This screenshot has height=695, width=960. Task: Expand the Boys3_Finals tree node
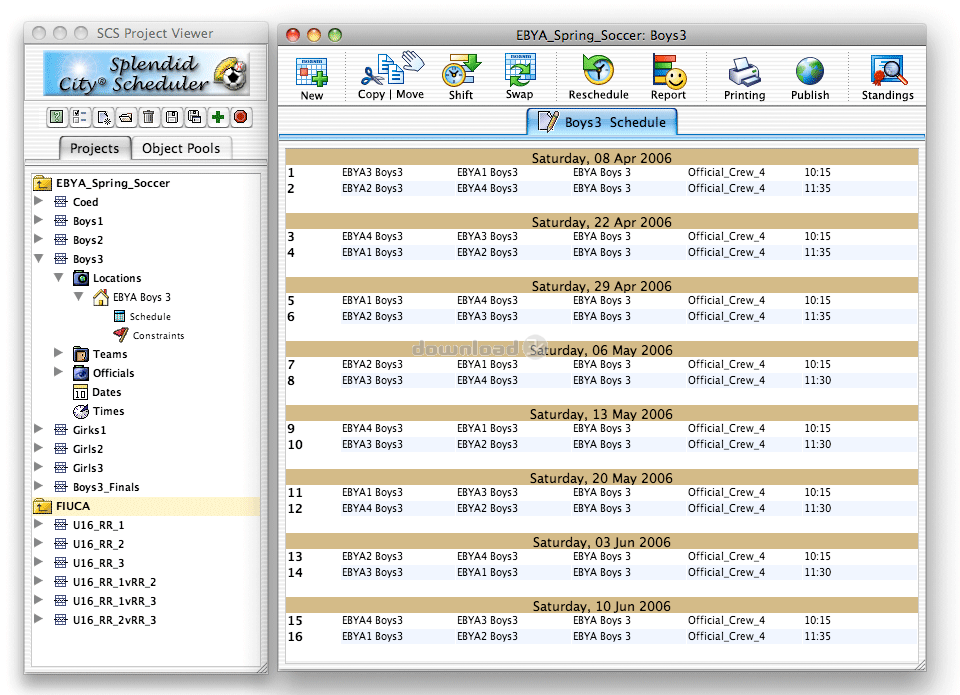click(38, 486)
